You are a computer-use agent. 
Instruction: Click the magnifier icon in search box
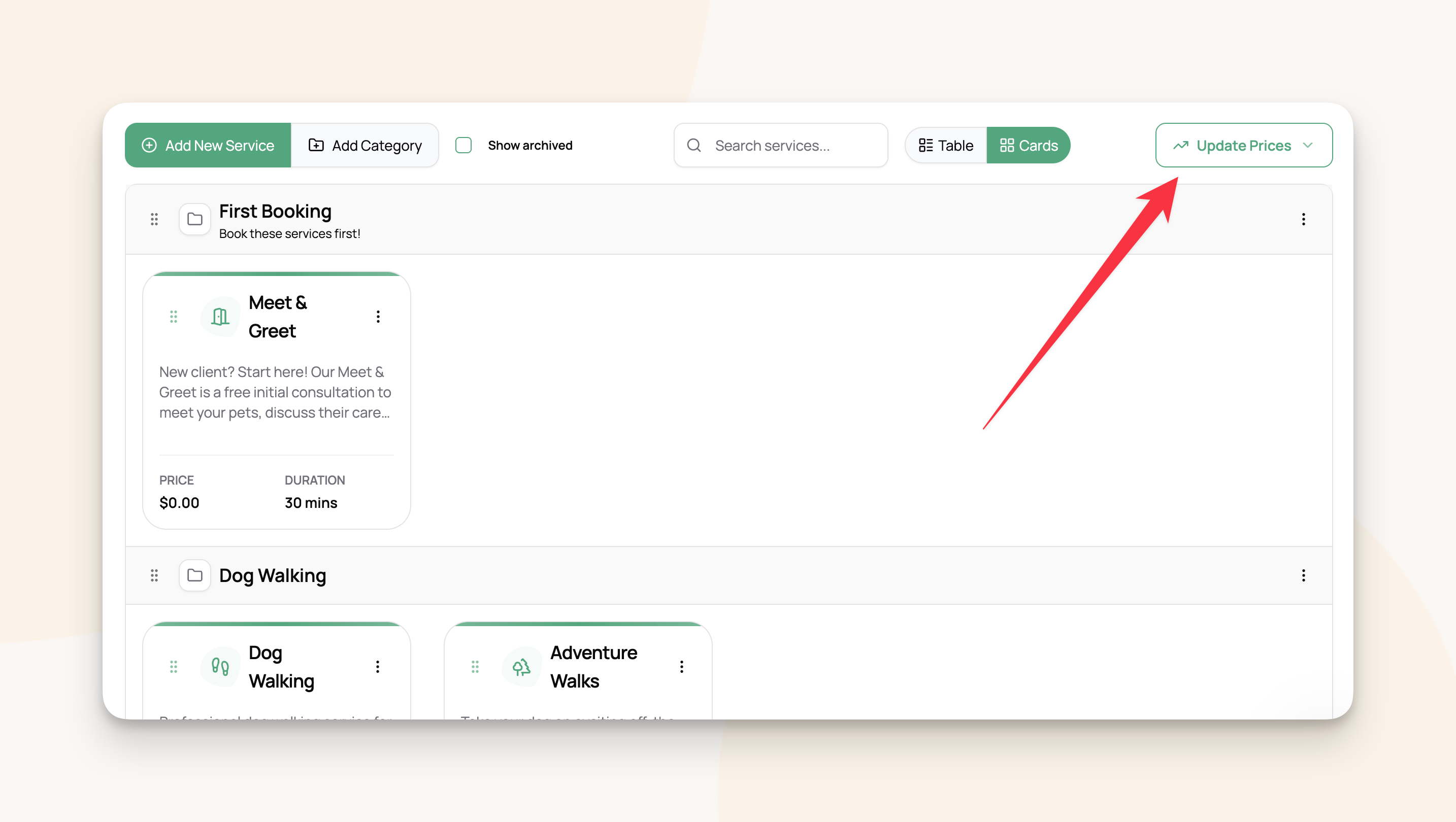coord(694,145)
